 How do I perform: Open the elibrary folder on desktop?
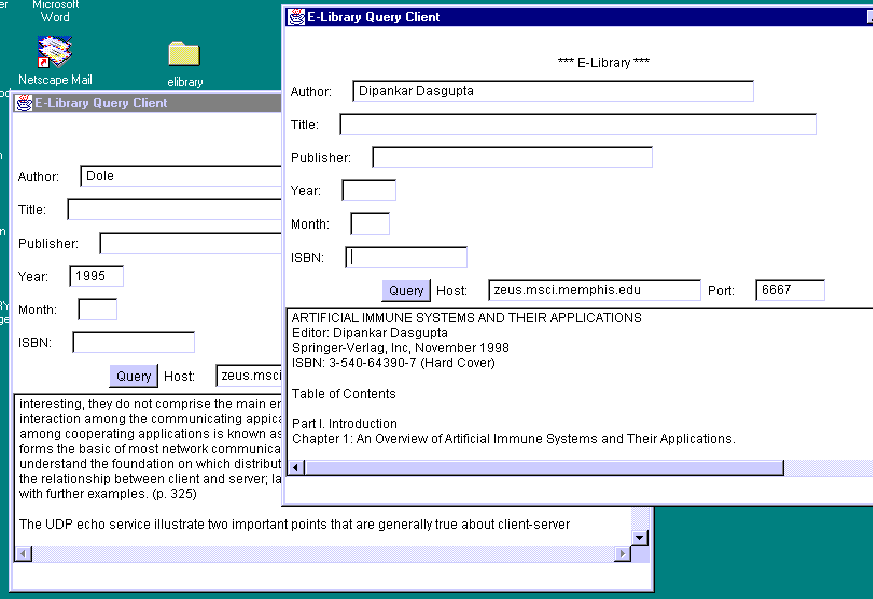click(x=184, y=65)
